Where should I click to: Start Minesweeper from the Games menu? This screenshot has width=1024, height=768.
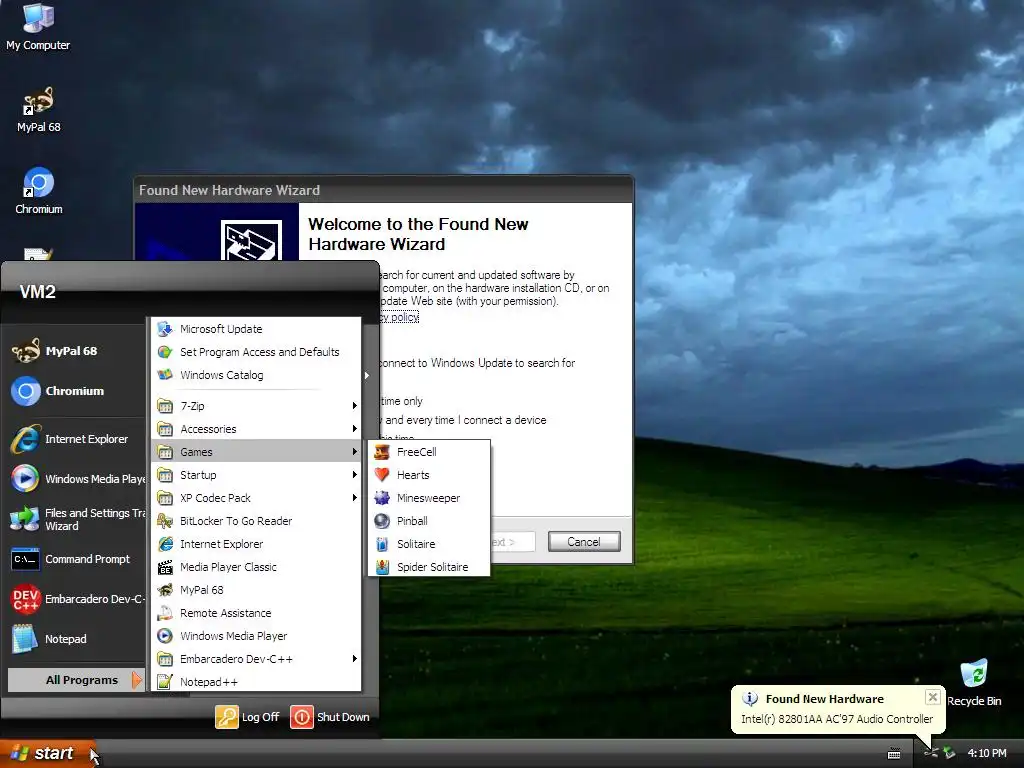click(x=429, y=498)
